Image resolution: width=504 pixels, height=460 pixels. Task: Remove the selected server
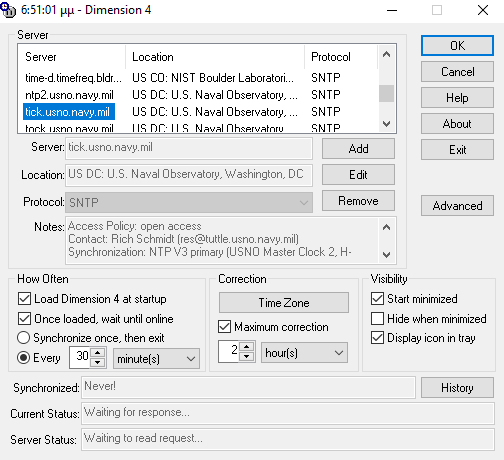pyautogui.click(x=358, y=201)
